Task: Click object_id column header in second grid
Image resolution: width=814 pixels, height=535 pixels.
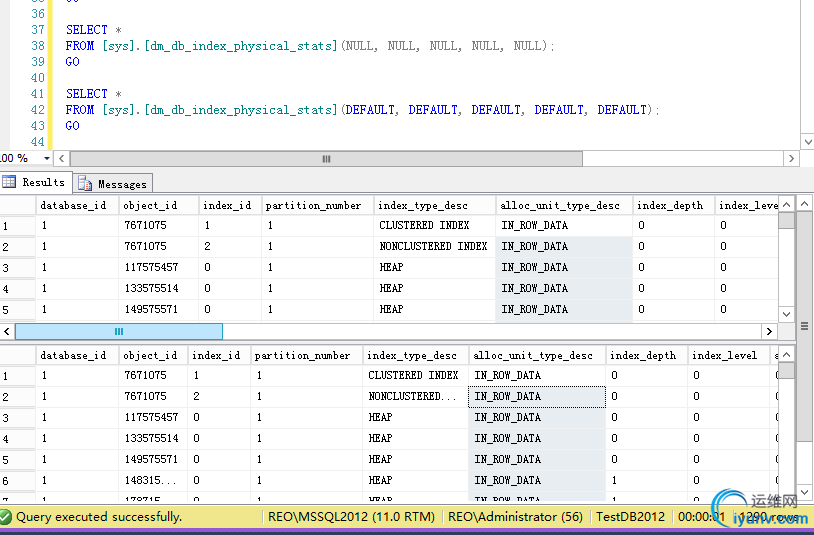Action: pos(153,355)
